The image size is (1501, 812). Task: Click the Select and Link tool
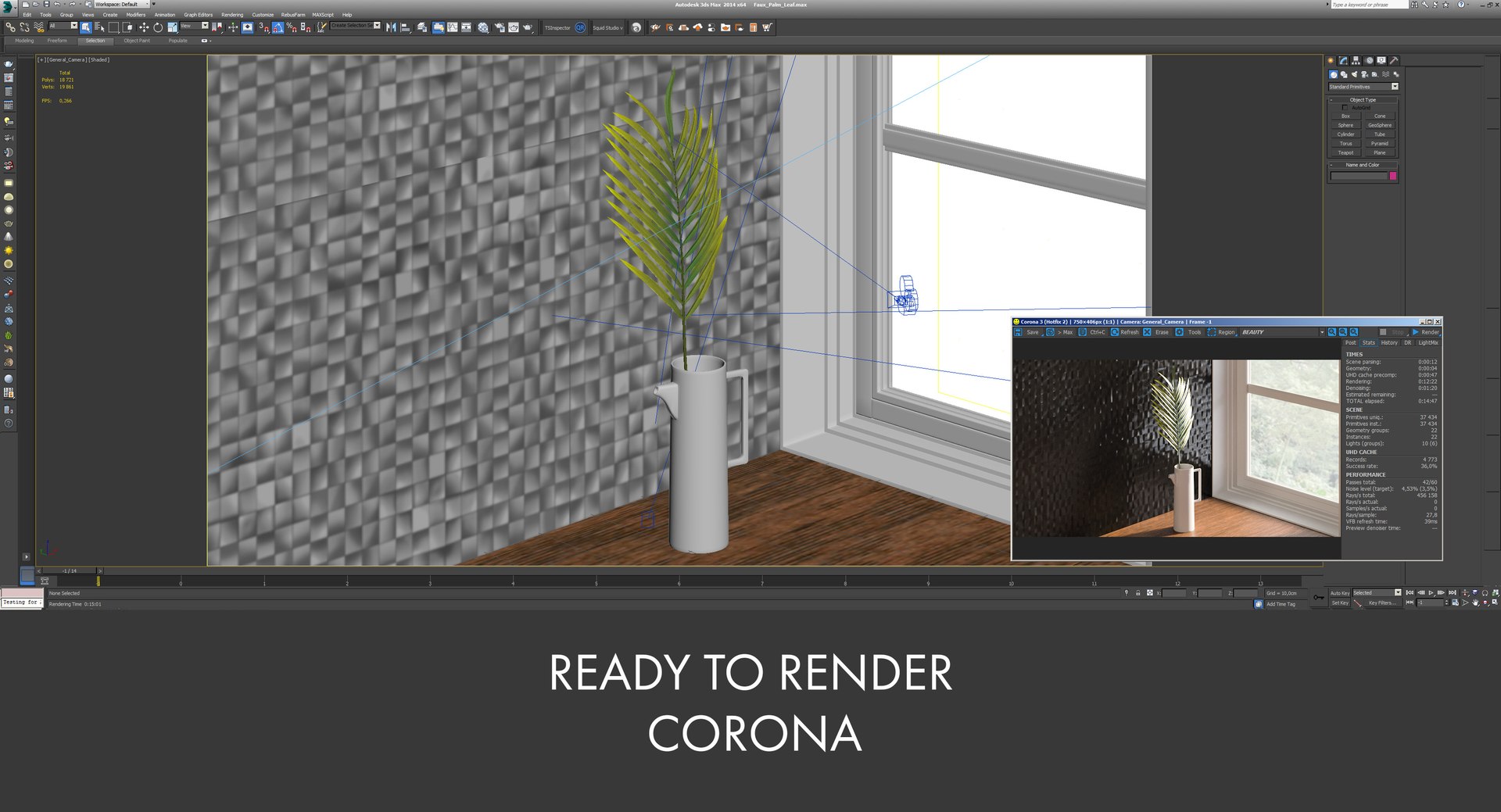[x=10, y=27]
